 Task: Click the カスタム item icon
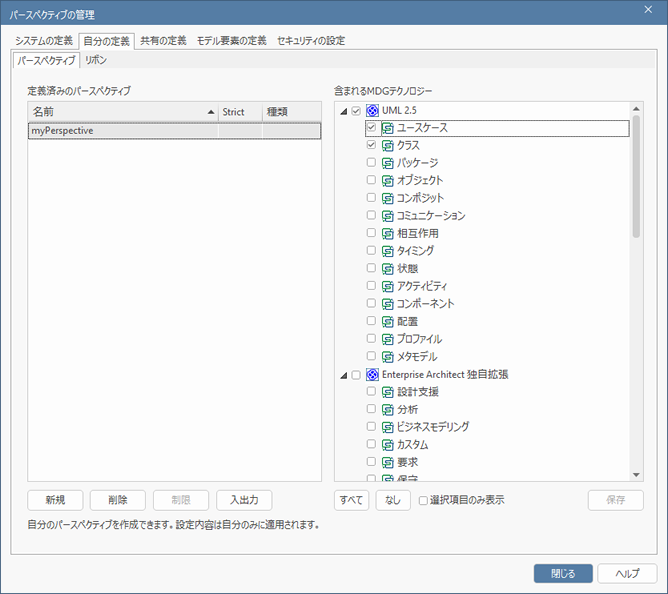pos(388,445)
